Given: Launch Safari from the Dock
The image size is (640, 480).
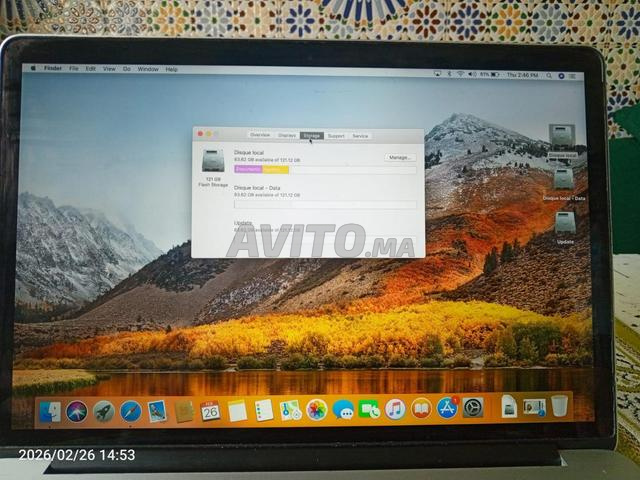Looking at the screenshot, I should 130,410.
